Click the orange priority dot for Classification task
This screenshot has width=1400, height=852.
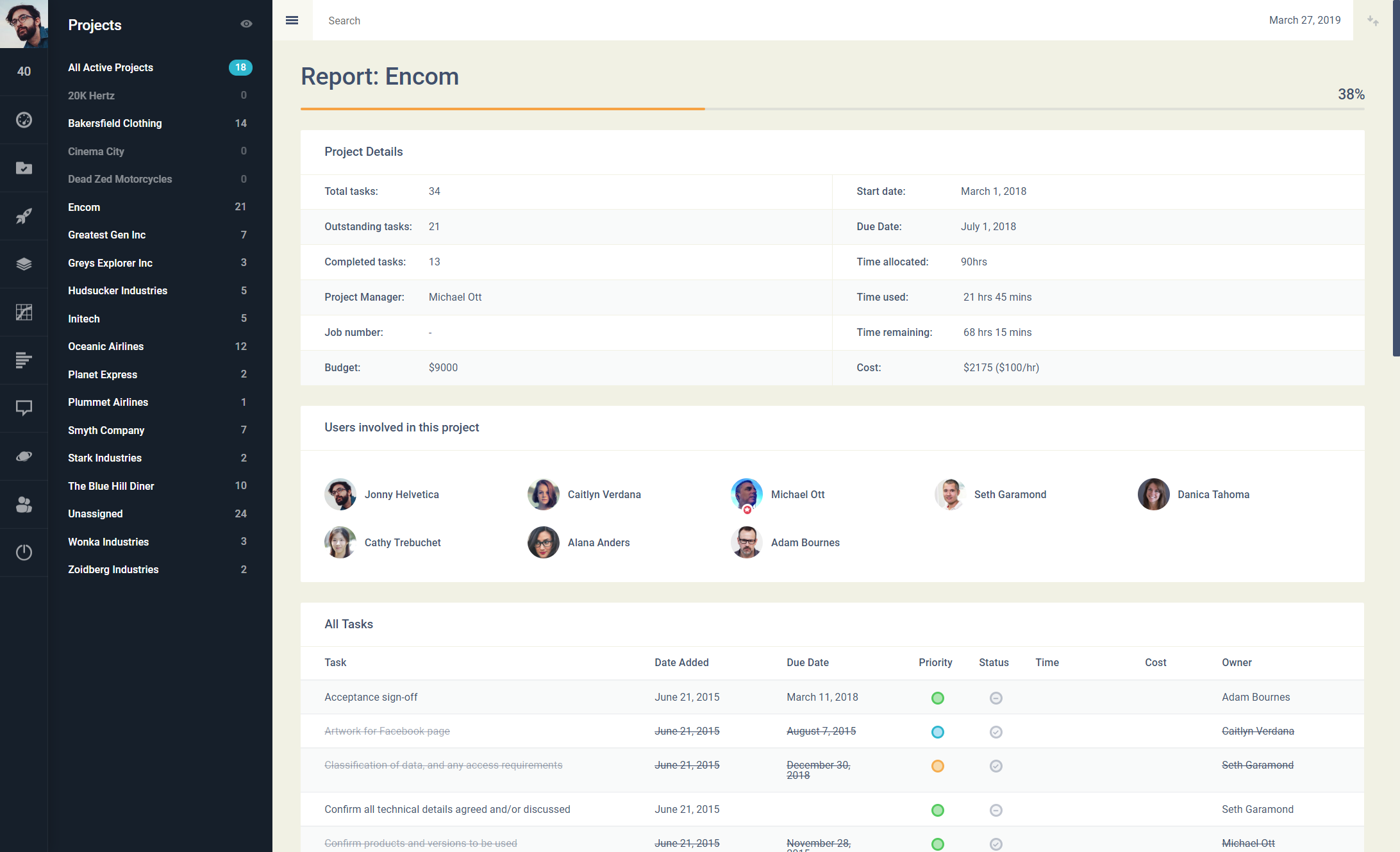937,766
